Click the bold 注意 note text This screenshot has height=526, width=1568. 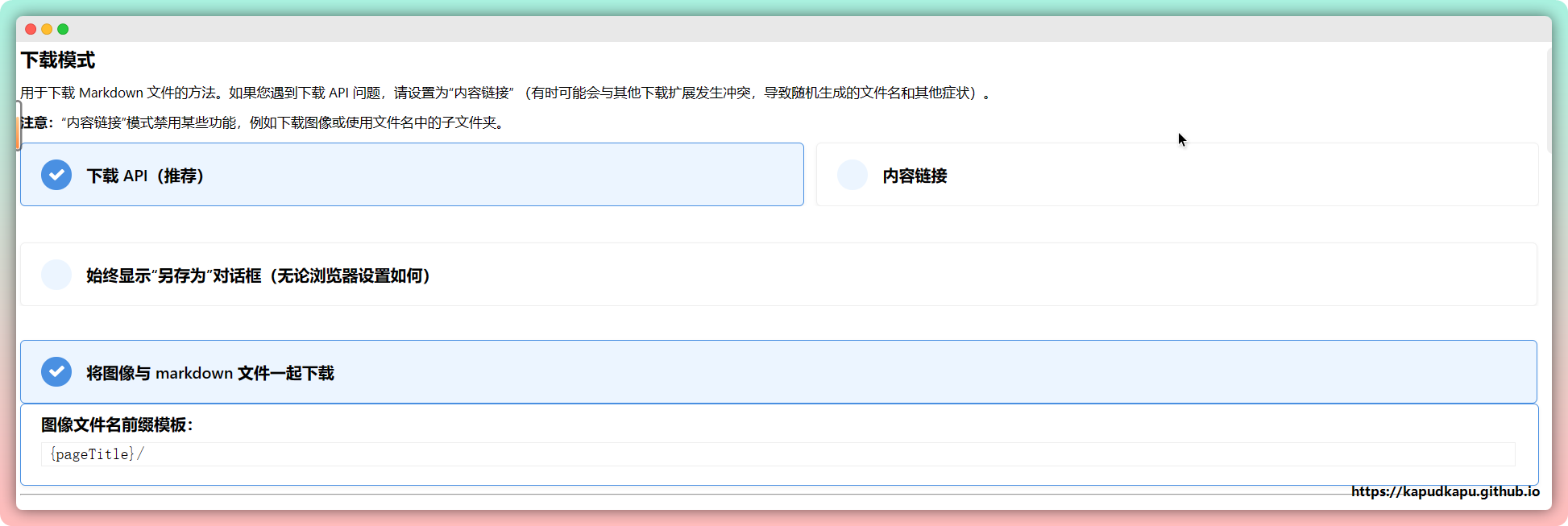(x=36, y=122)
